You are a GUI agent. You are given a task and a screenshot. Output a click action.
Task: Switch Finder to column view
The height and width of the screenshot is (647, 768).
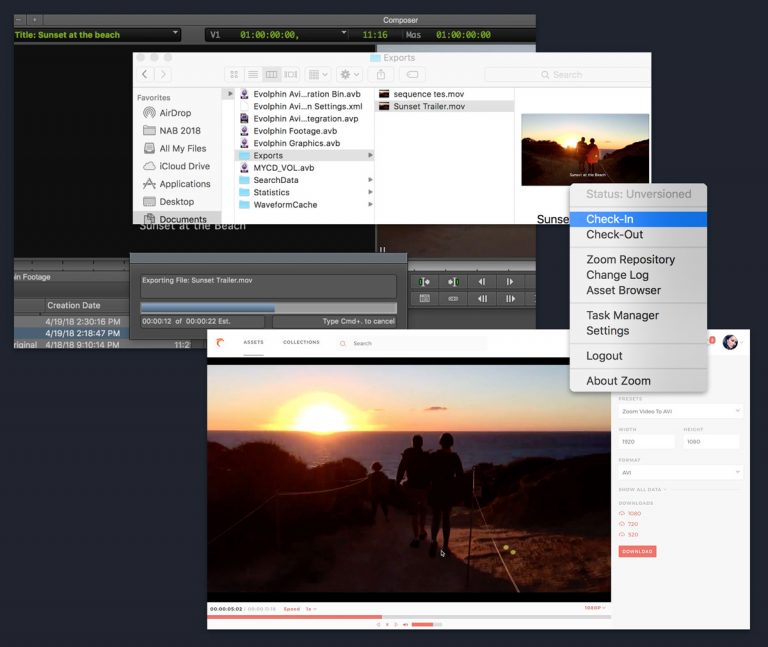tap(272, 74)
